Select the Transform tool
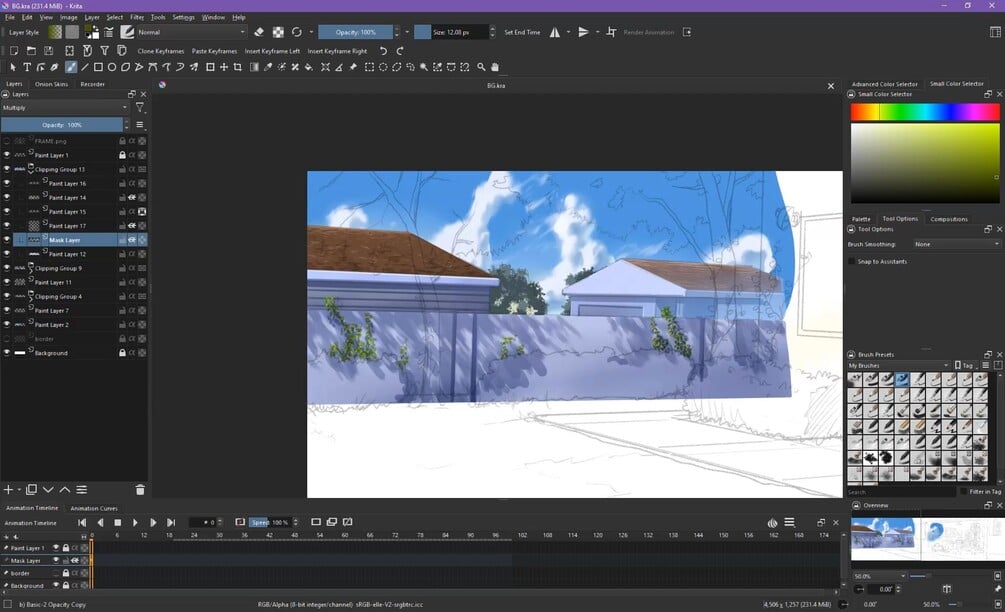The width and height of the screenshot is (1005, 612). pos(210,67)
